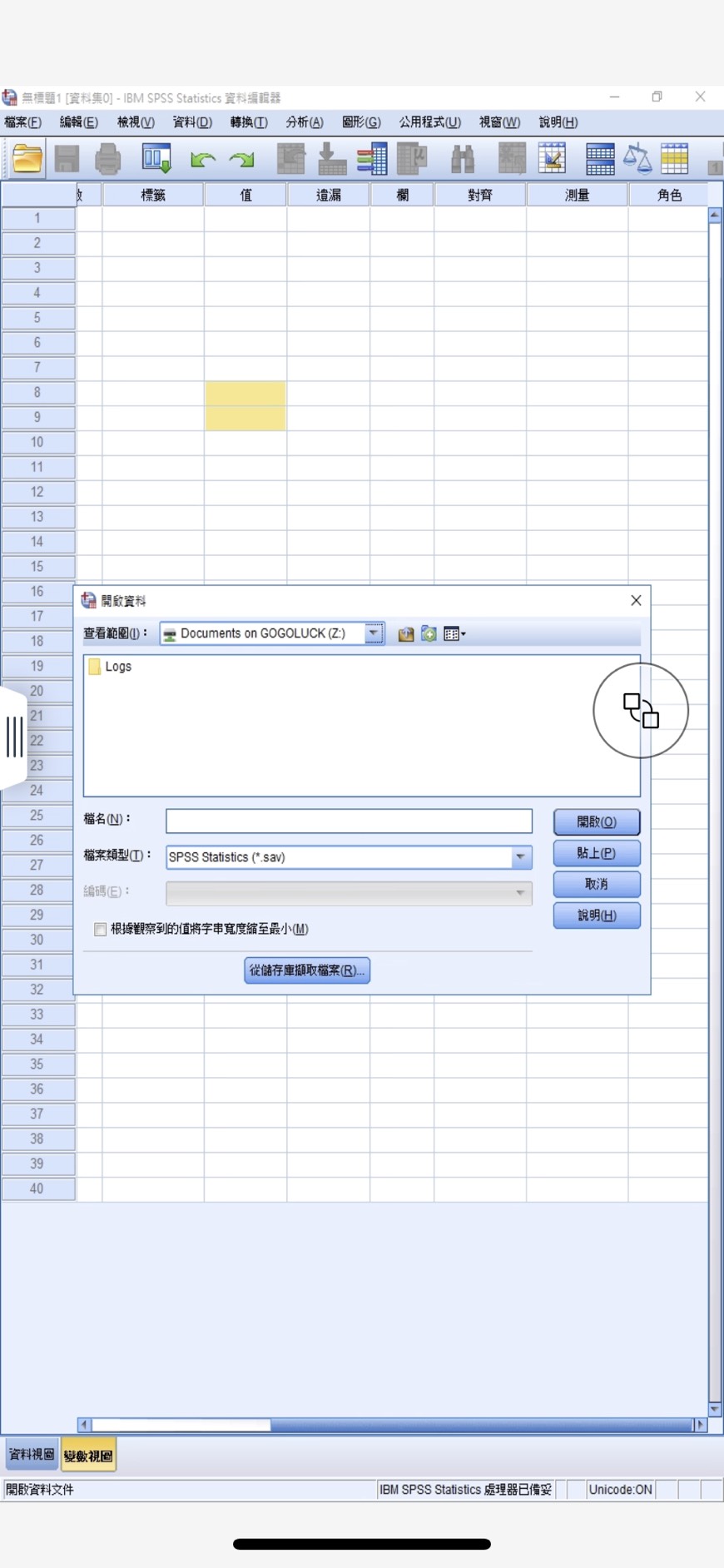Open the Variables info icon
Viewport: 724px width, 1568px height.
click(x=372, y=158)
